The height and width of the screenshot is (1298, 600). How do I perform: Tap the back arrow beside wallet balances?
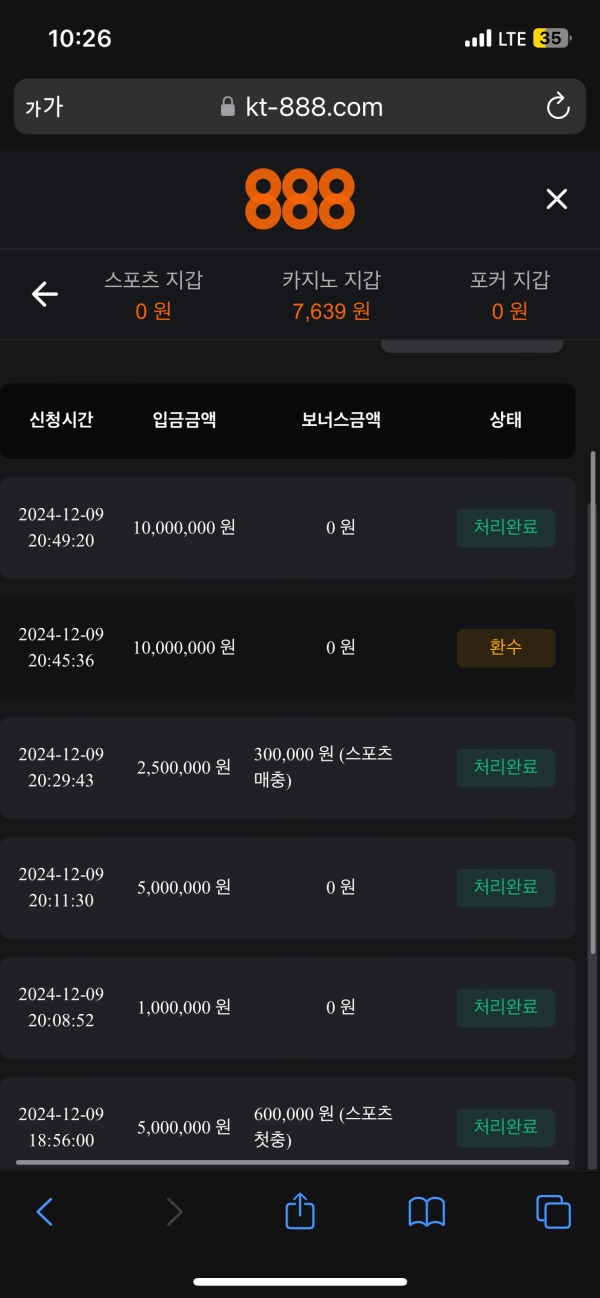[x=44, y=294]
